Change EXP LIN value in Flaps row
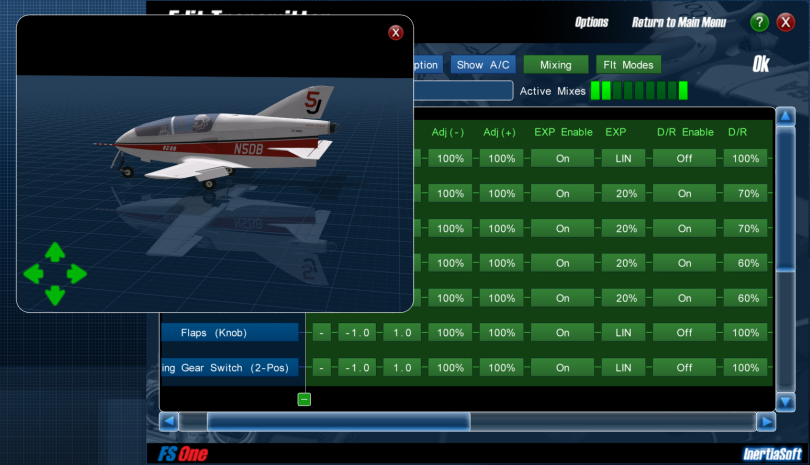 point(624,333)
